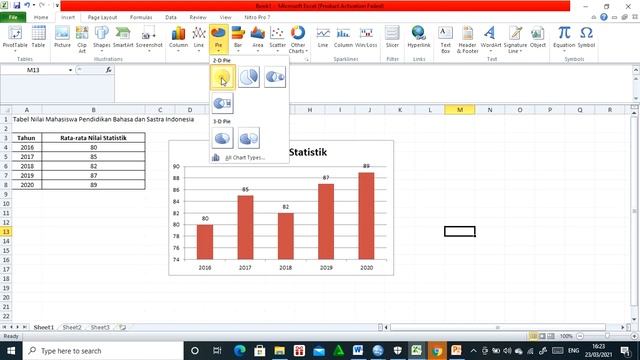Open the Scatter chart dropdown
This screenshot has height=360, width=640.
coord(278,39)
